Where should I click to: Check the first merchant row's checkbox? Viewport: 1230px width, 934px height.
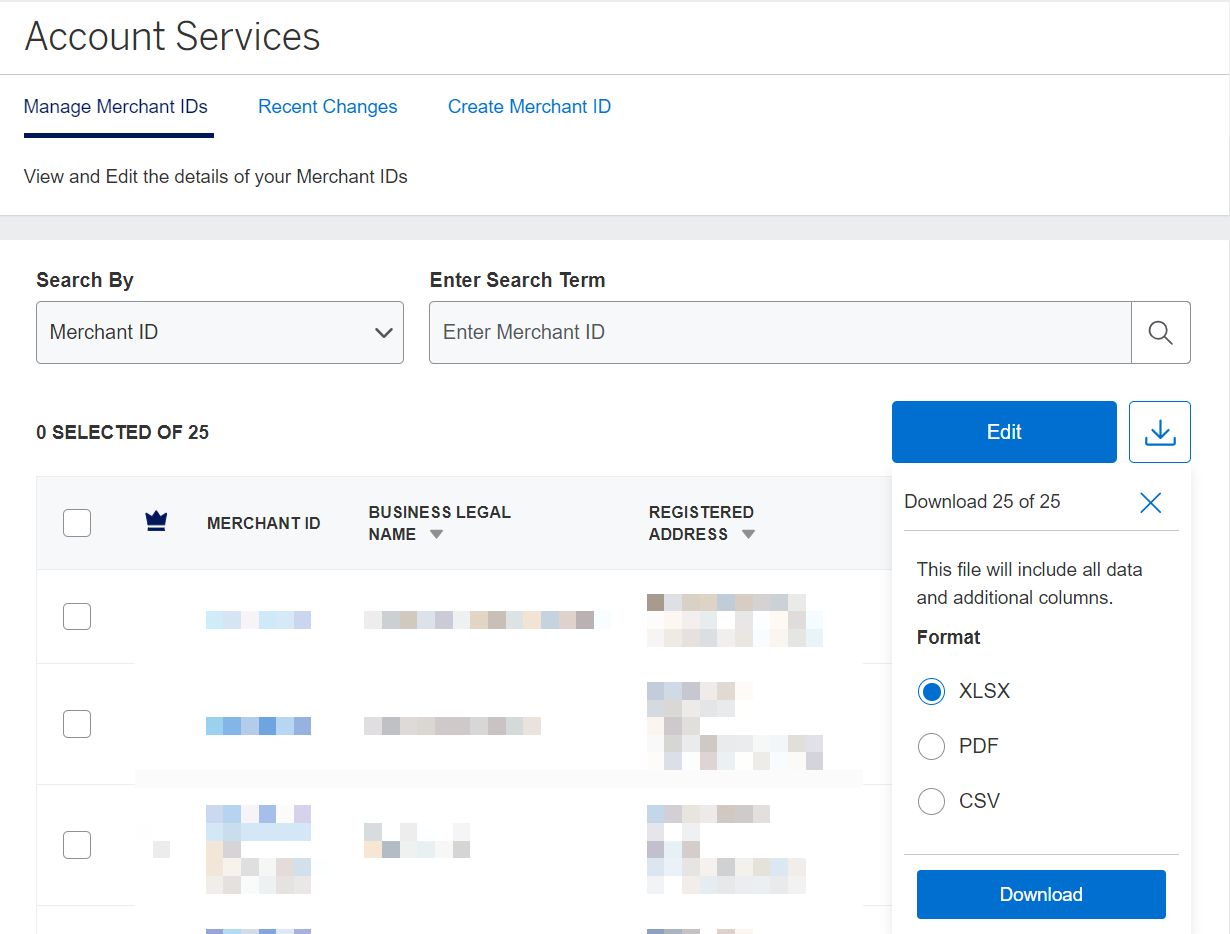tap(77, 616)
